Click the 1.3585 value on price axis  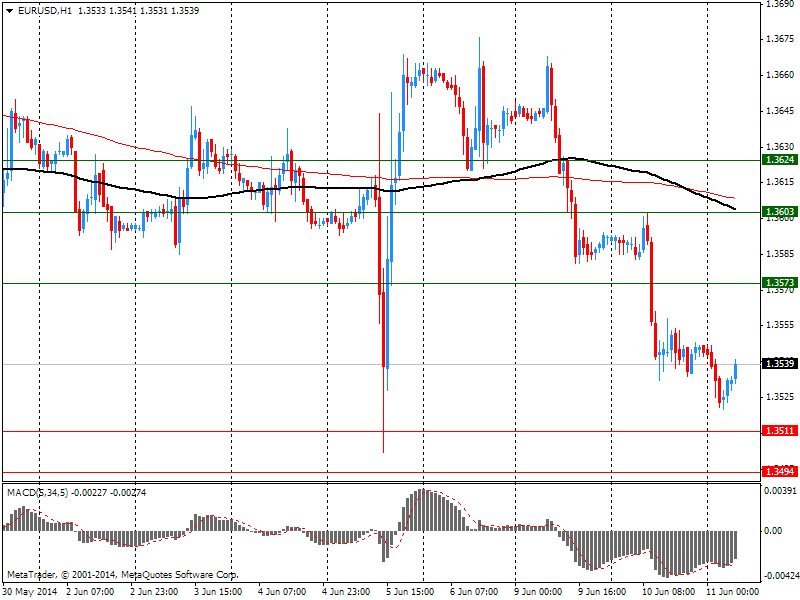click(780, 254)
